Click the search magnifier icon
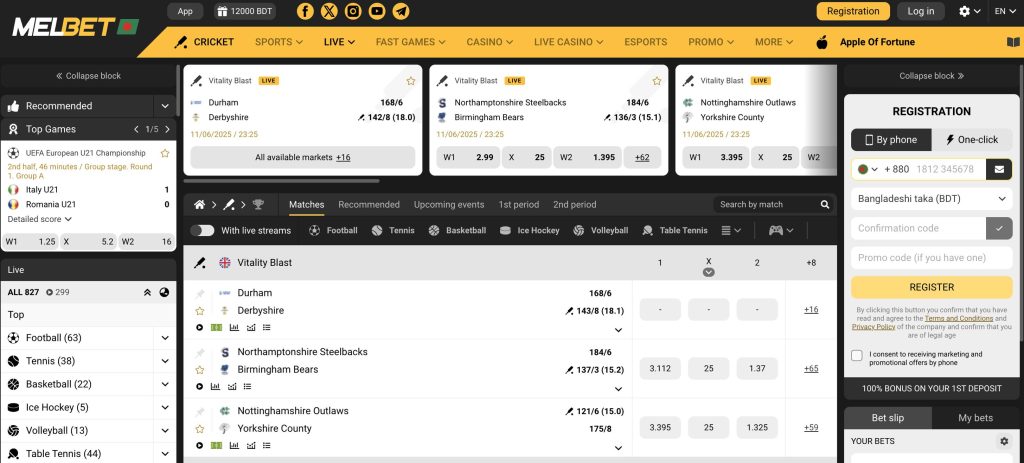The image size is (1024, 463). coord(825,204)
